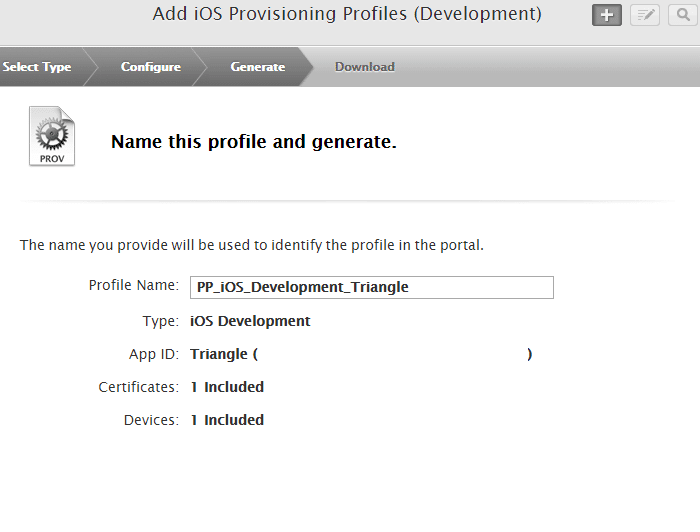Open search with the magnifier icon

point(682,15)
